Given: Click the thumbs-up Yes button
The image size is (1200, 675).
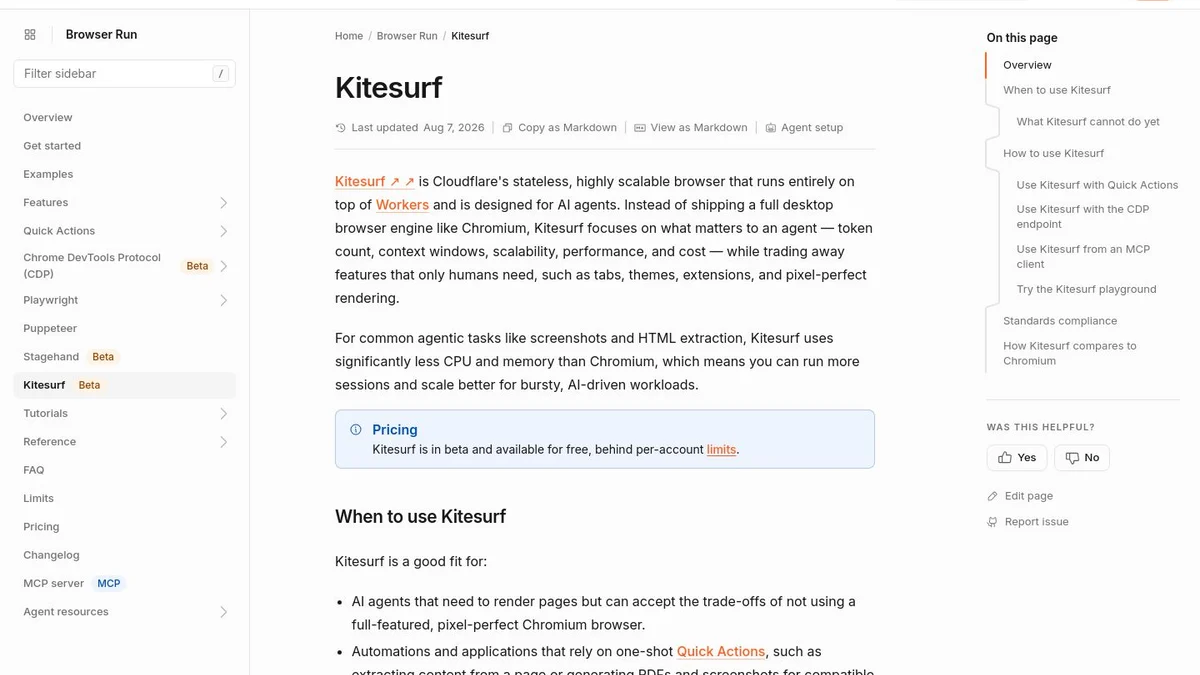Looking at the screenshot, I should coord(1017,458).
